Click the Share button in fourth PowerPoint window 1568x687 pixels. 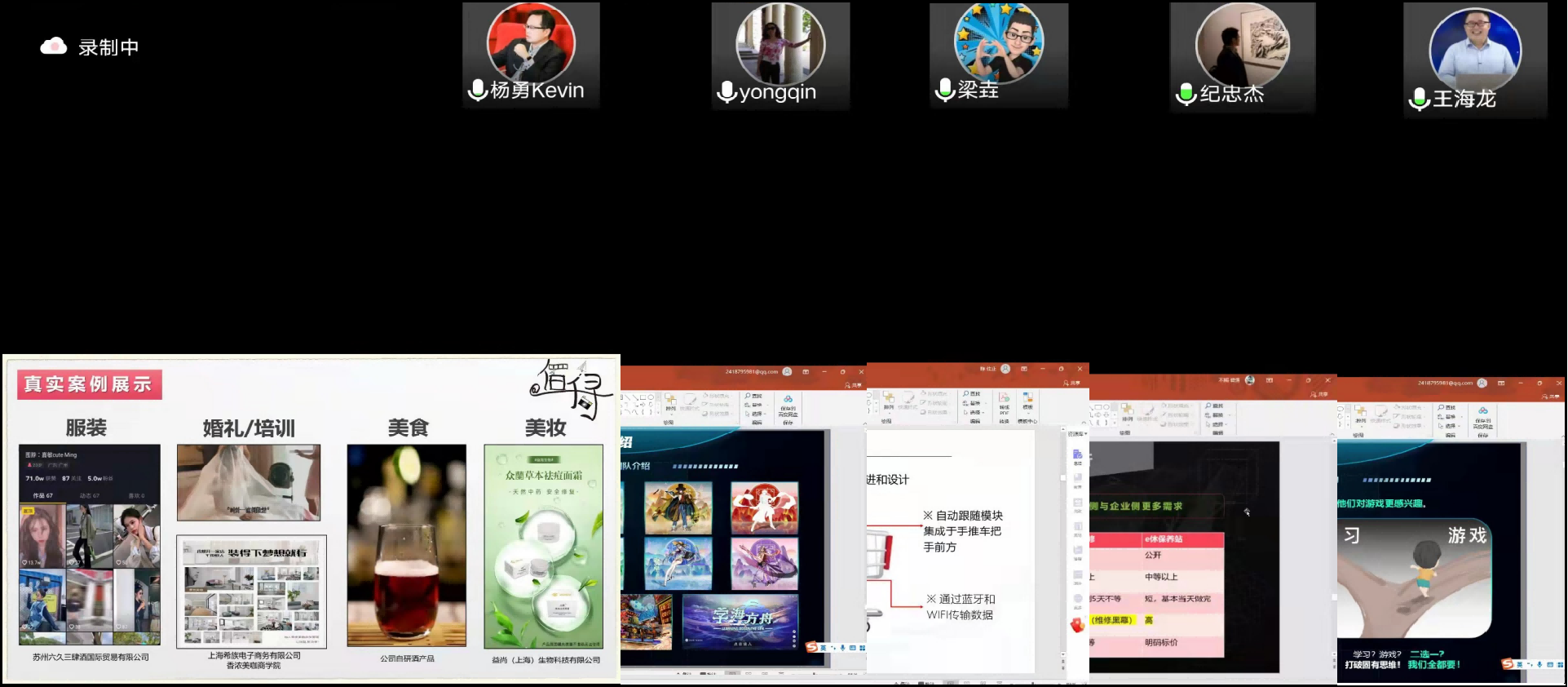(1552, 396)
